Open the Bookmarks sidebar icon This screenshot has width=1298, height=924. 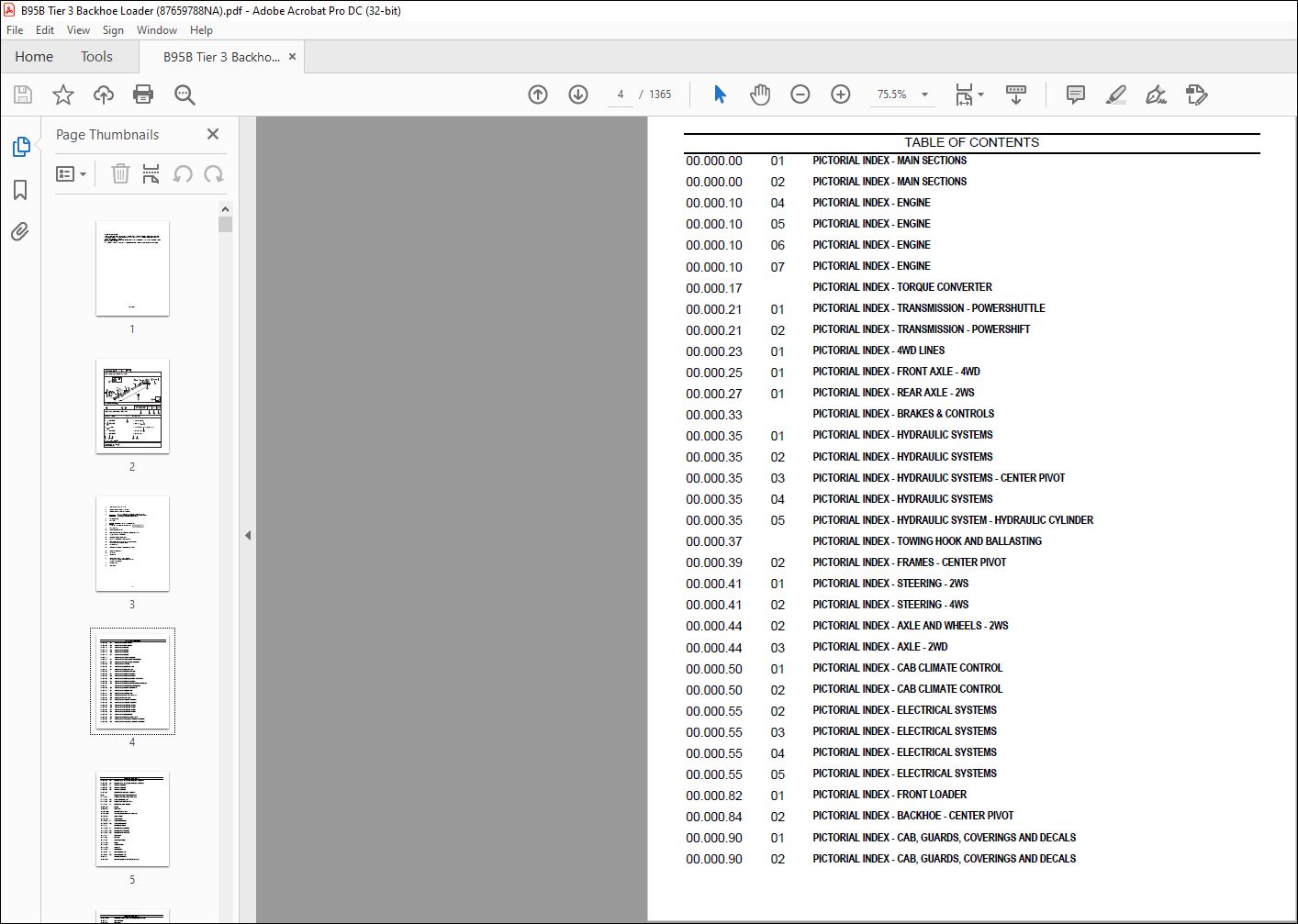(x=20, y=190)
